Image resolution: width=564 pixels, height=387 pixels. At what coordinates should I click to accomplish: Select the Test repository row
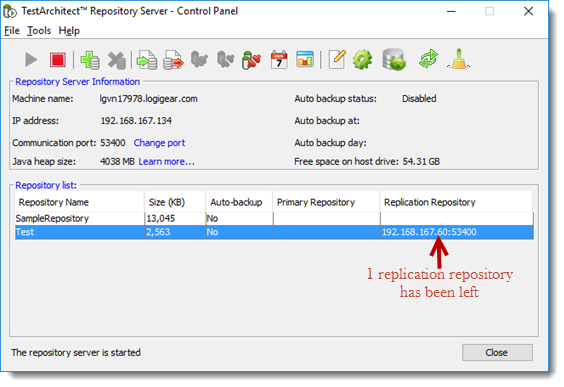[x=274, y=232]
